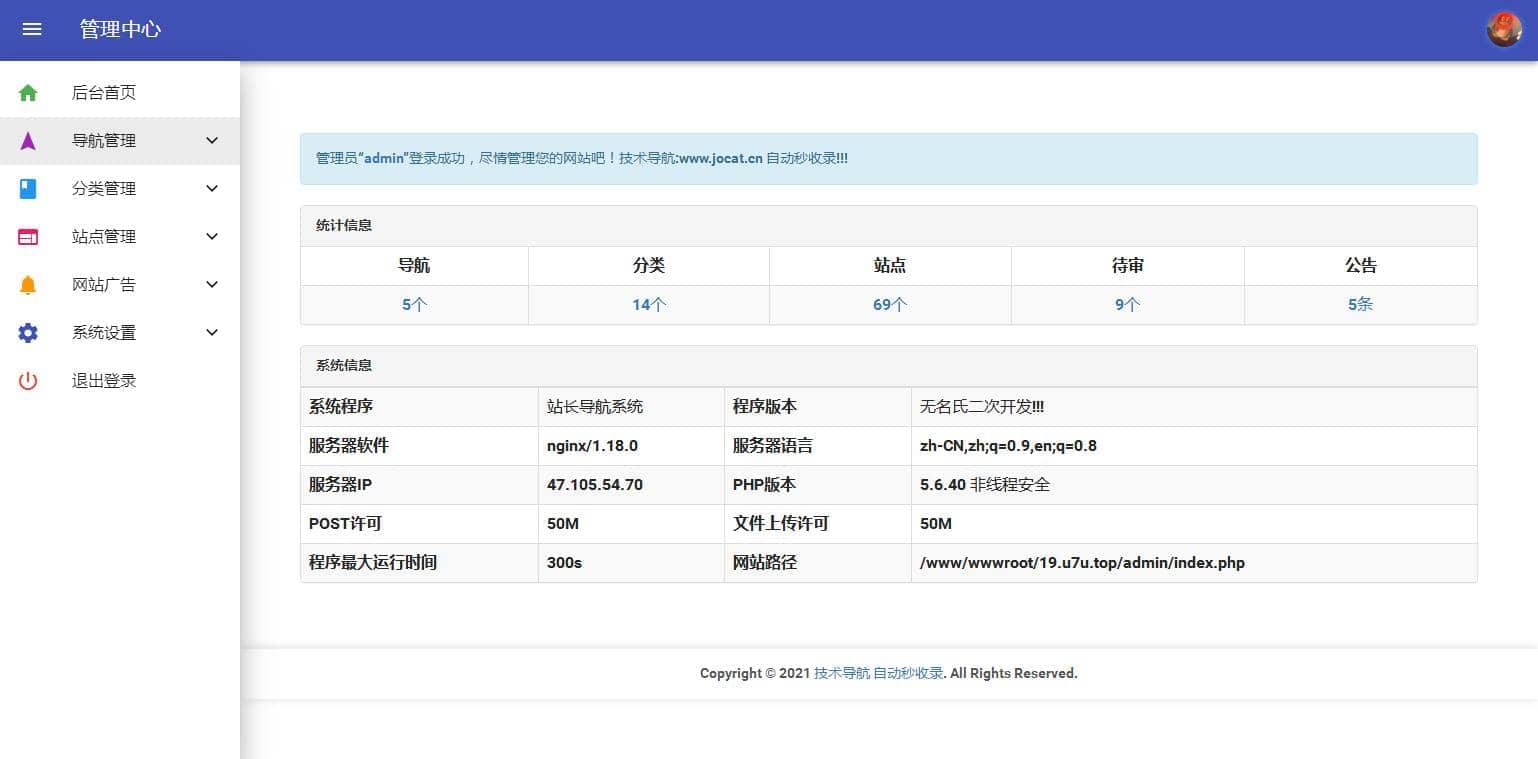
Task: Expand the 系统设置 chevron
Action: pyautogui.click(x=212, y=333)
